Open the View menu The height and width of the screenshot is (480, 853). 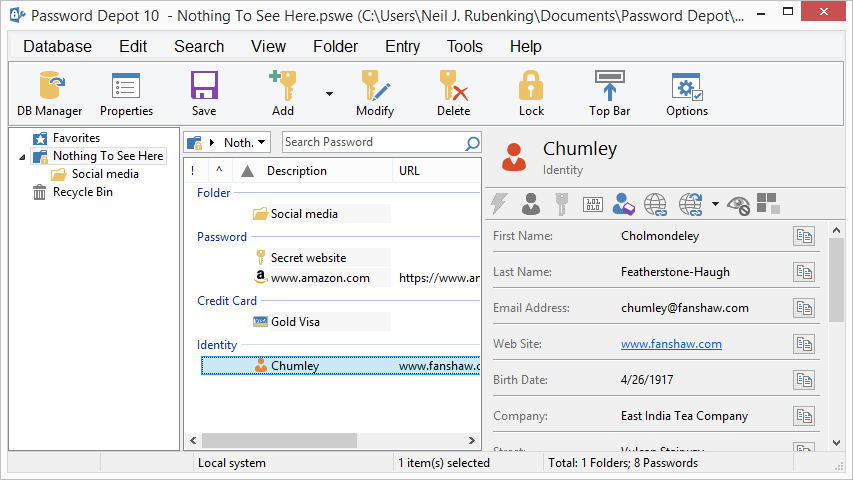[268, 46]
